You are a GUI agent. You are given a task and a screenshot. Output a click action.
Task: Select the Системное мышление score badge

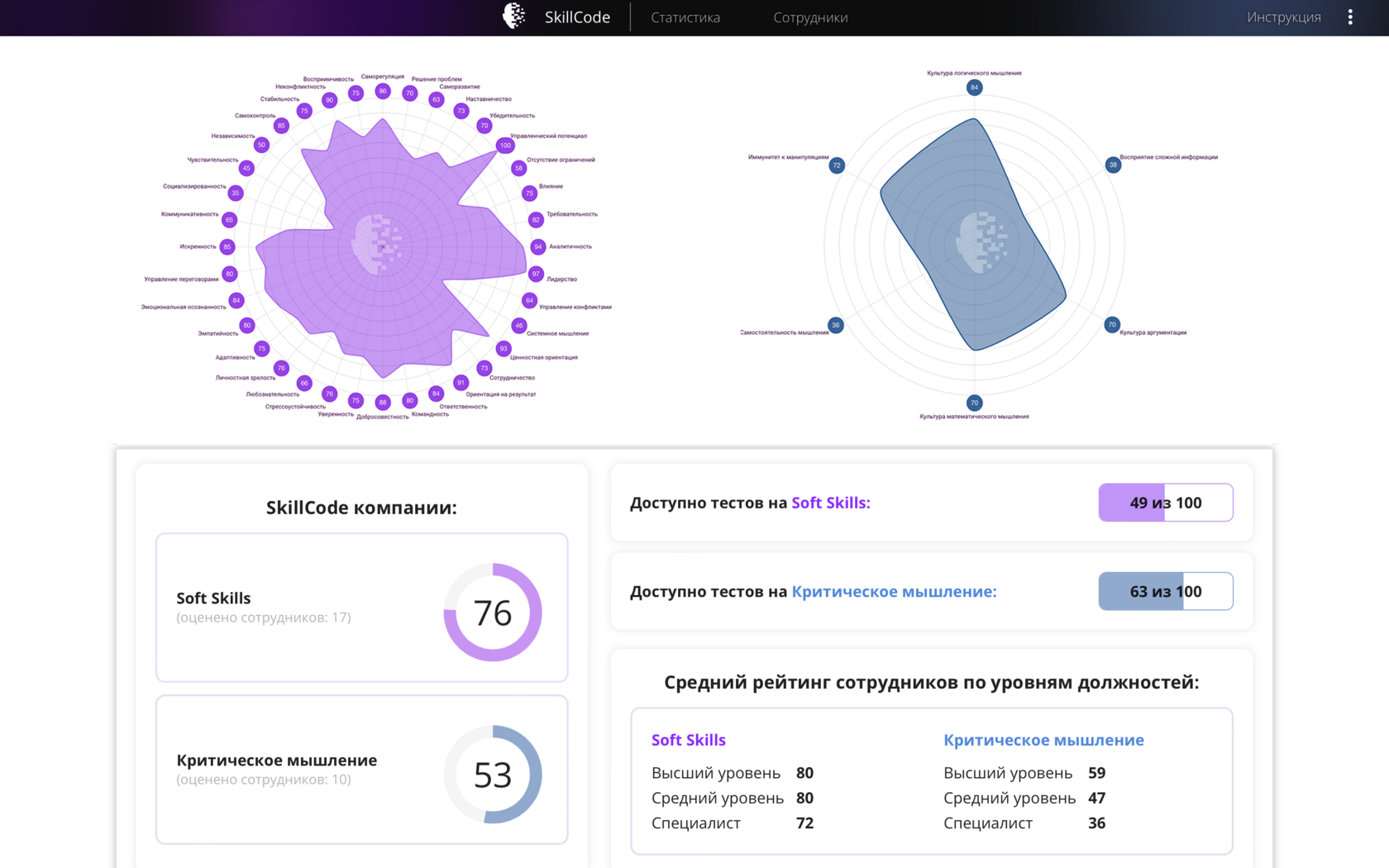click(x=518, y=326)
